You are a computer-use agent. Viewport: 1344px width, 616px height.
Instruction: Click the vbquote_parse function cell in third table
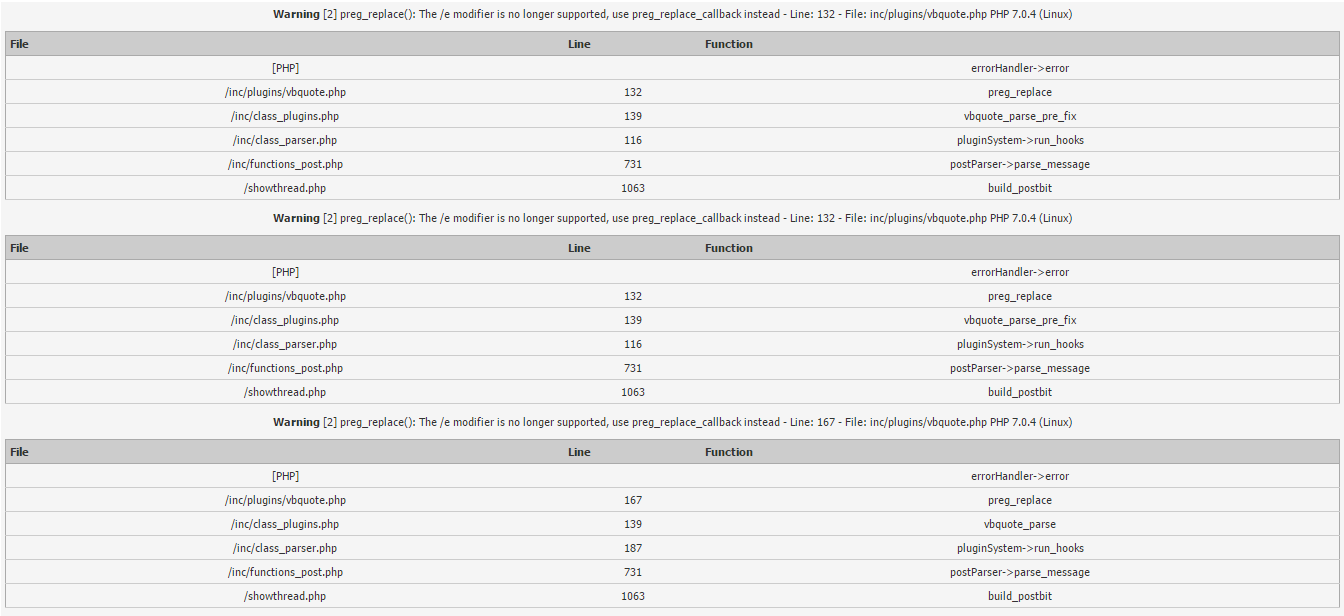click(1019, 524)
